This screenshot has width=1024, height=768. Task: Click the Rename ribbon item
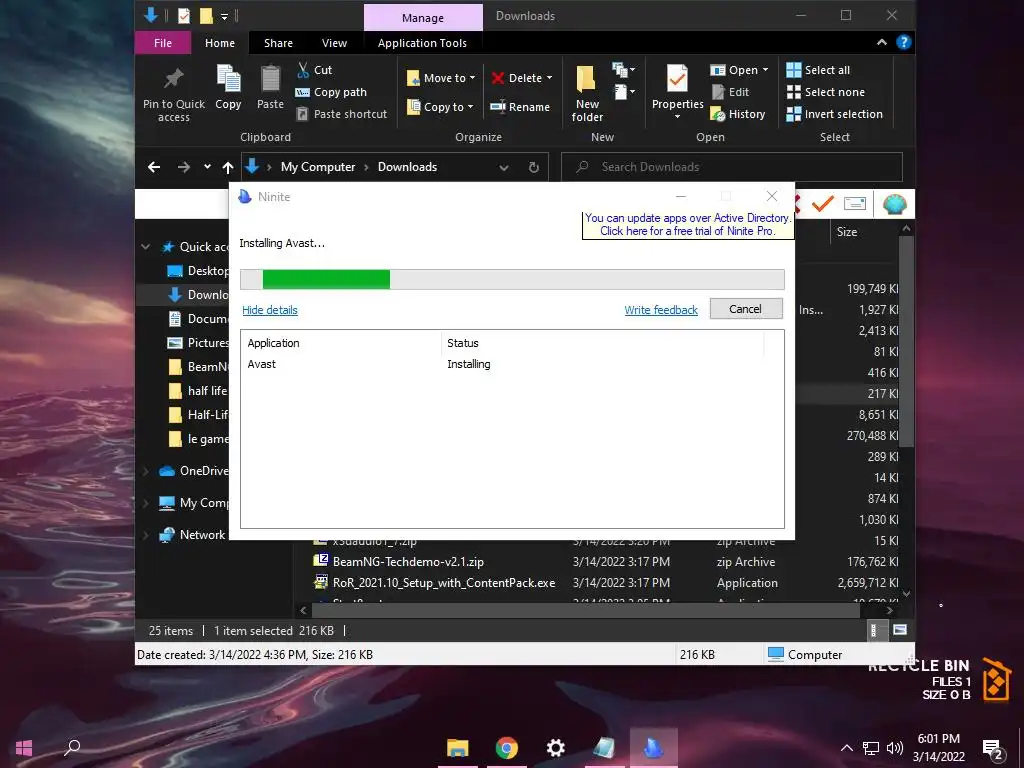click(520, 106)
